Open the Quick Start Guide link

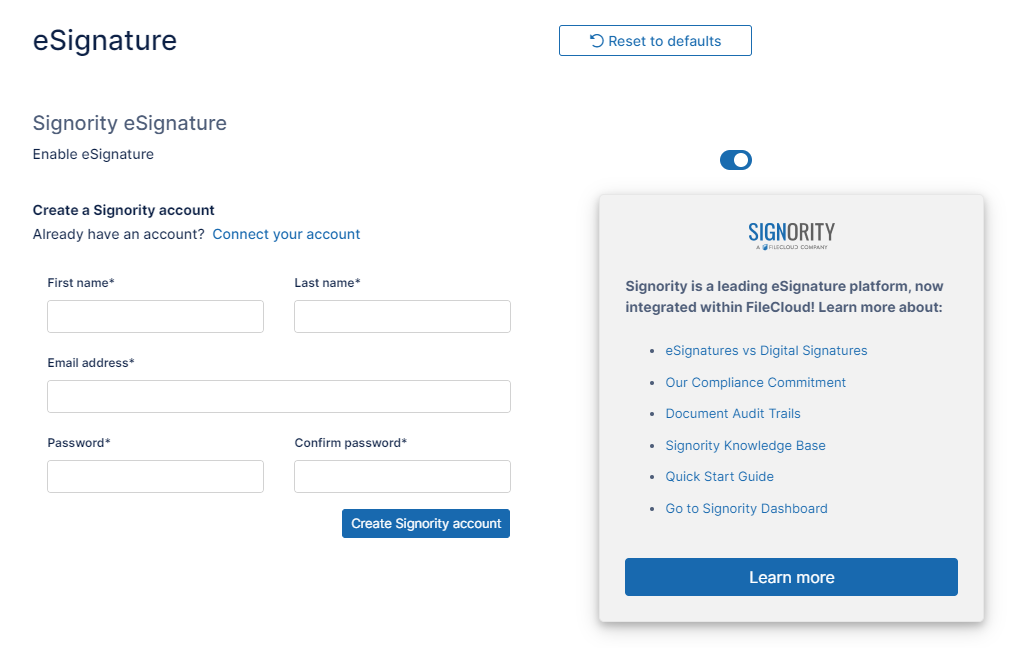coord(719,477)
